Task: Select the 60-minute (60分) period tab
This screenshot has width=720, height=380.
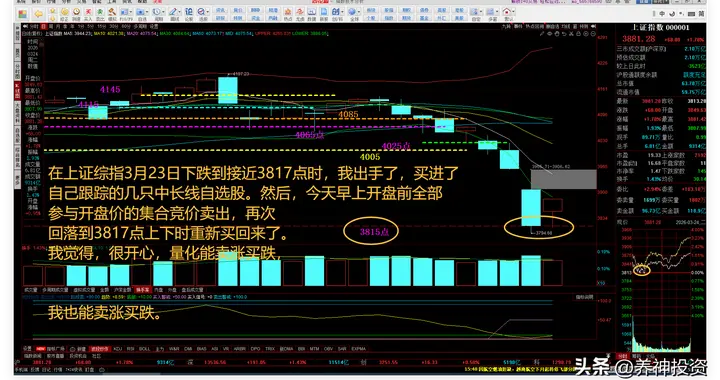Action: click(126, 27)
